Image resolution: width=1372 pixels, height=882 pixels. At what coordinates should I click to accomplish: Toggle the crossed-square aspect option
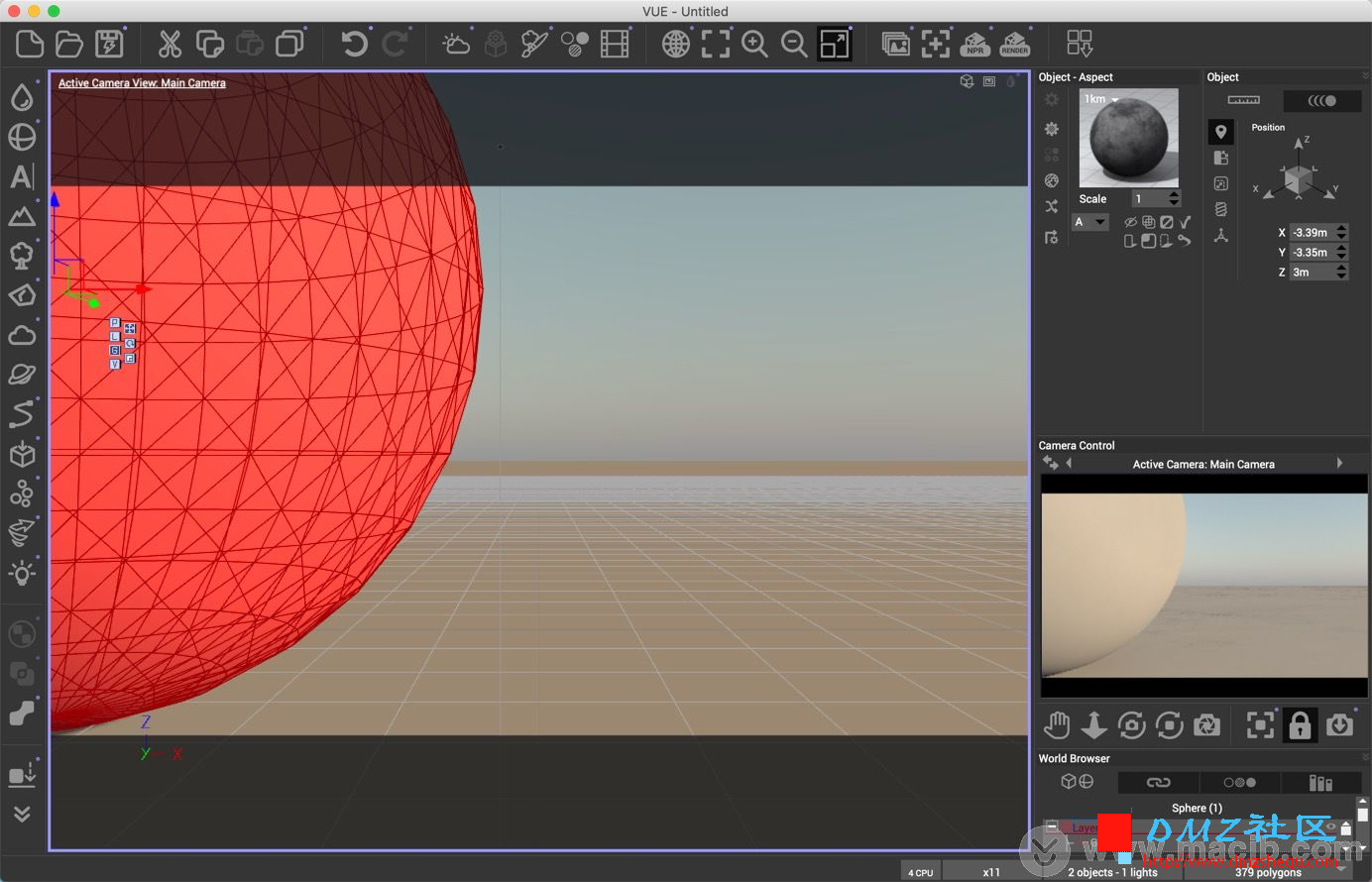(x=1167, y=222)
